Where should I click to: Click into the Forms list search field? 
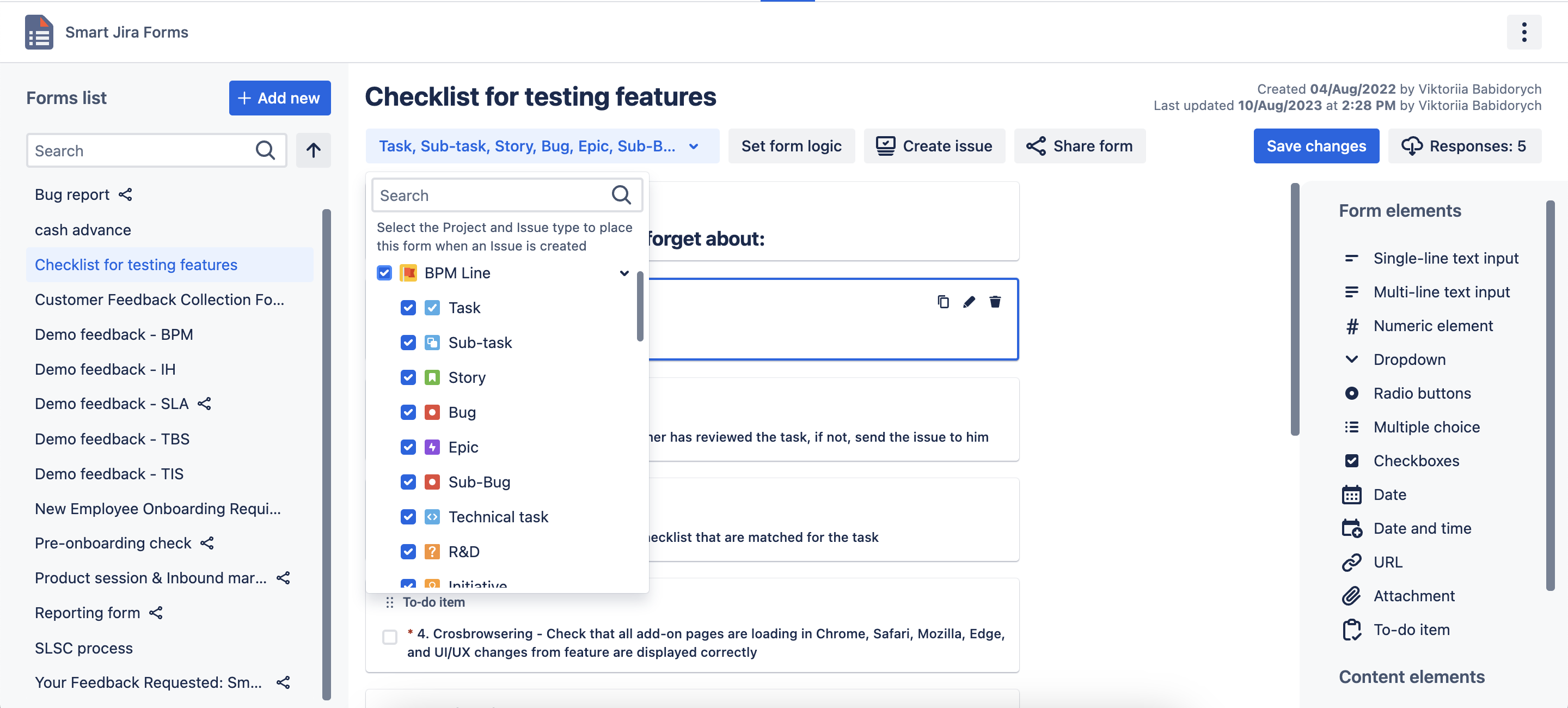point(140,150)
